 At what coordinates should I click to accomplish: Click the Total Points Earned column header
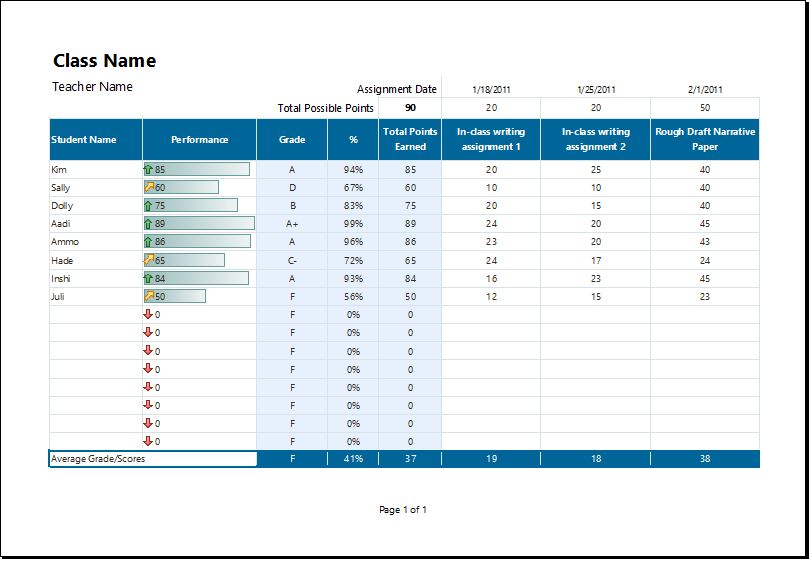point(410,139)
